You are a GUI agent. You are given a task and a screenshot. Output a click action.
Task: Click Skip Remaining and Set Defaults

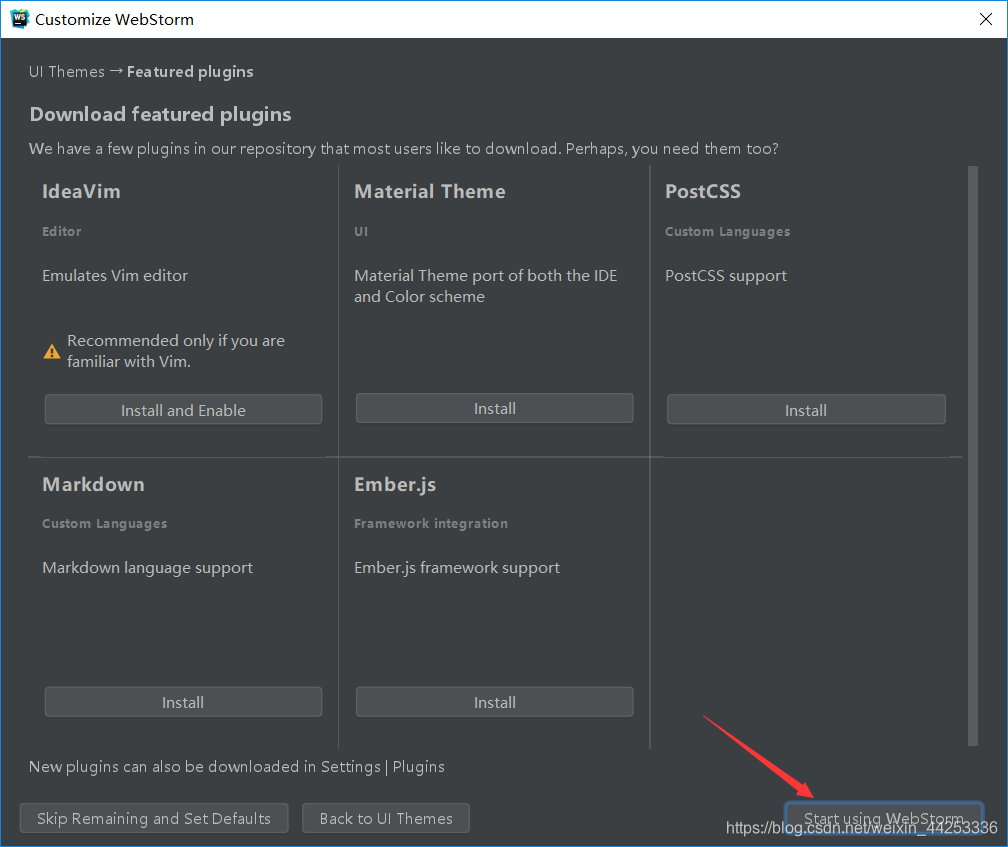click(x=154, y=818)
